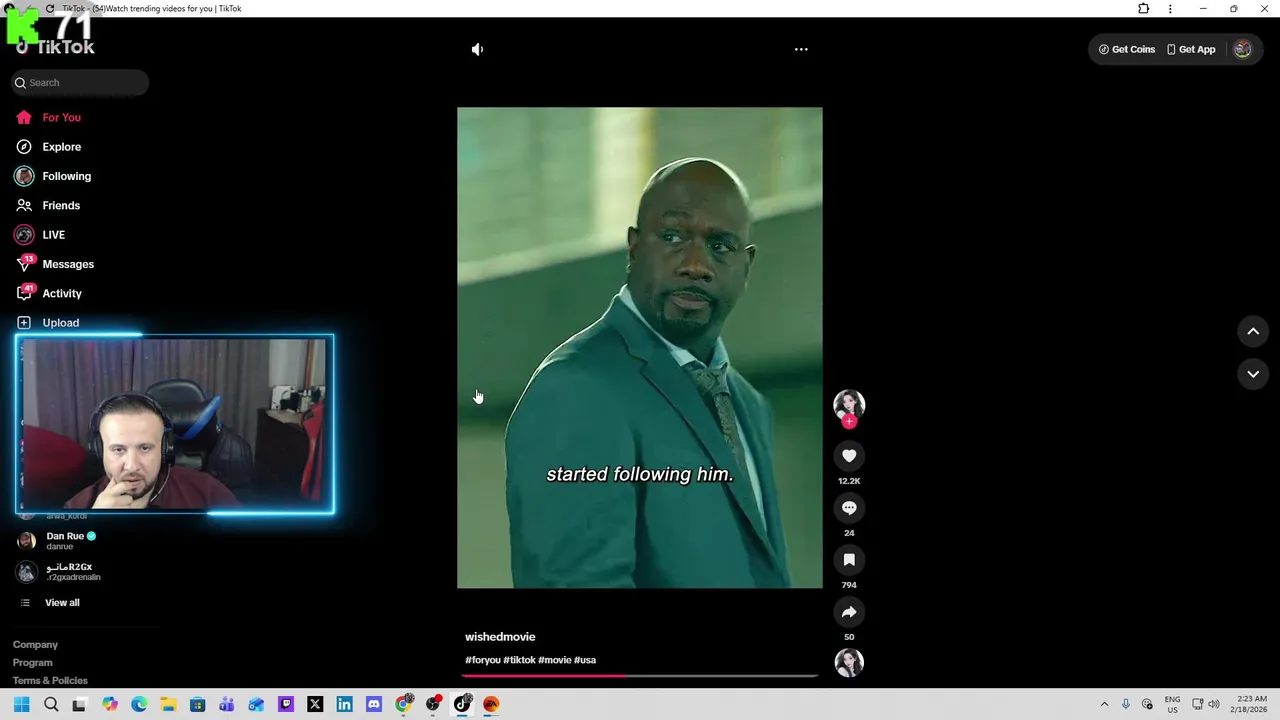Open Discord from the taskbar

point(374,704)
